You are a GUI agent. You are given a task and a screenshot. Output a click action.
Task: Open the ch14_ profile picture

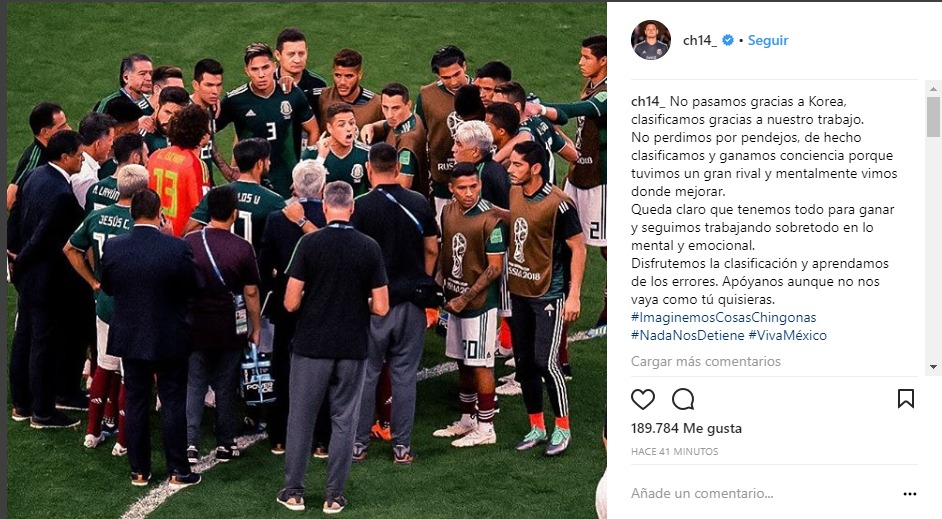[x=650, y=40]
